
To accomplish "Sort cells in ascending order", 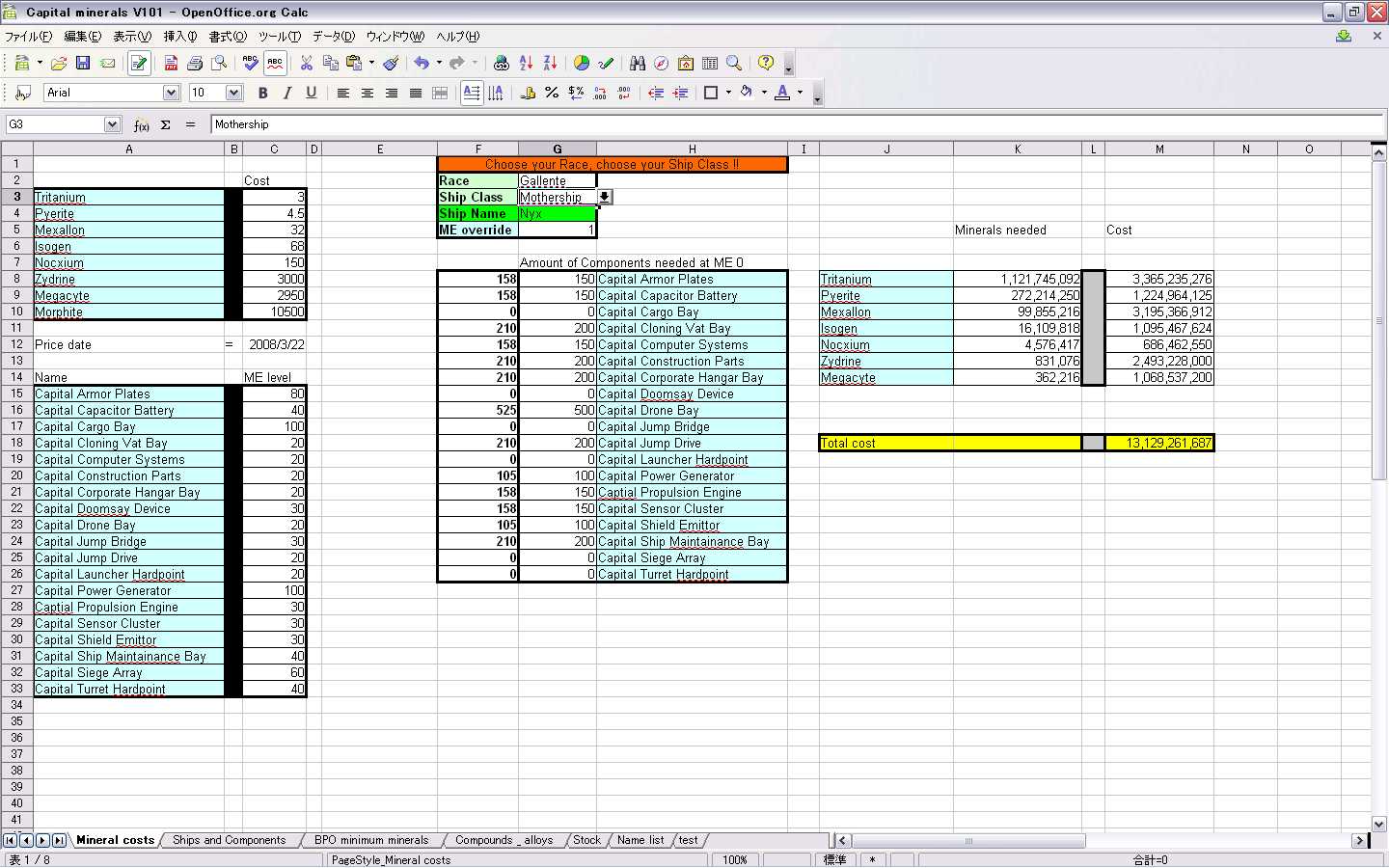I will point(526,63).
